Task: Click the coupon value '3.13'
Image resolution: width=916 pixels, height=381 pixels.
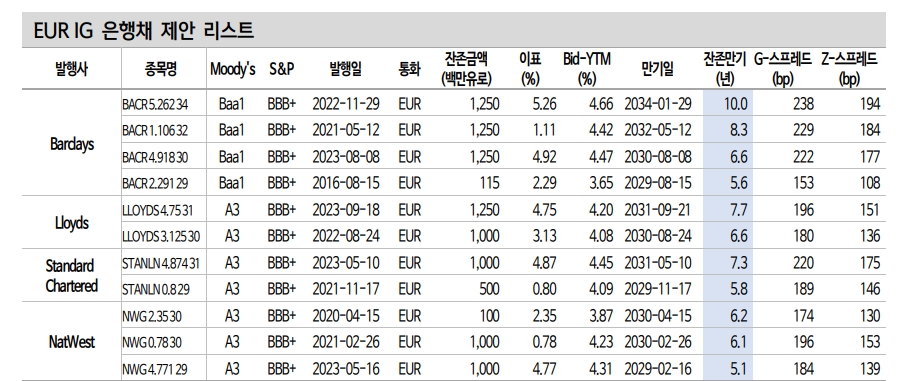Action: coord(544,236)
